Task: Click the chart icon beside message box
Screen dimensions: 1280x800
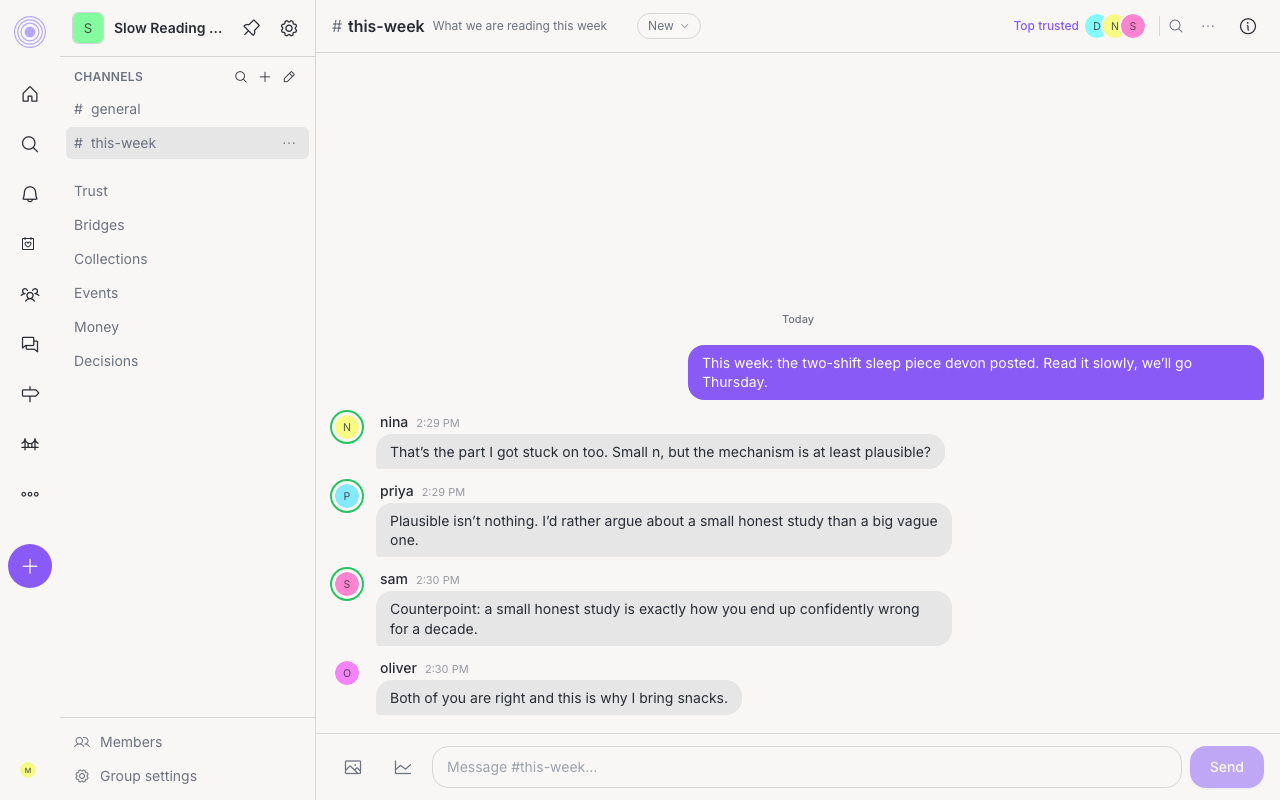Action: (403, 767)
